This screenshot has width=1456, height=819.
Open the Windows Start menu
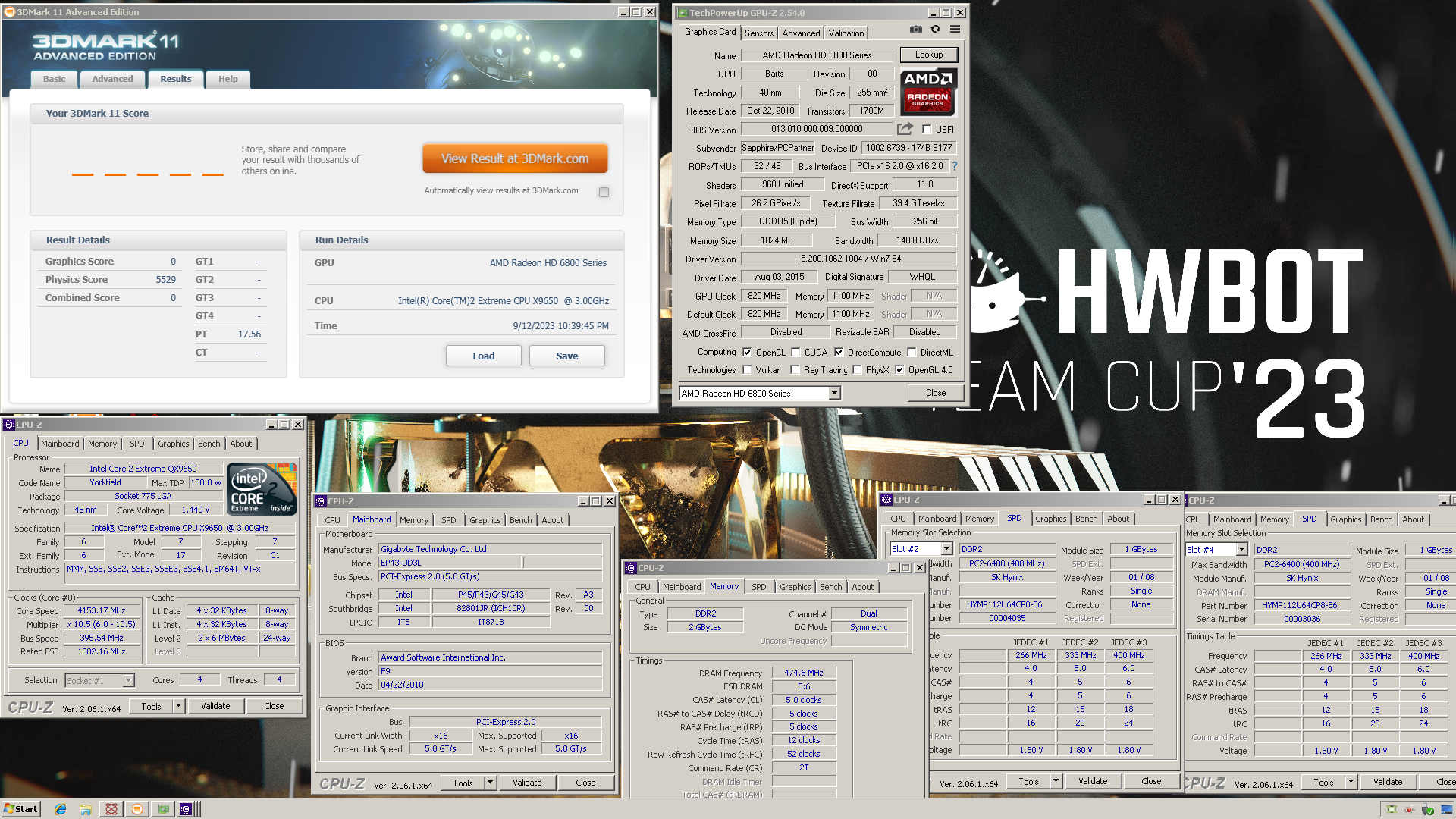pos(20,809)
